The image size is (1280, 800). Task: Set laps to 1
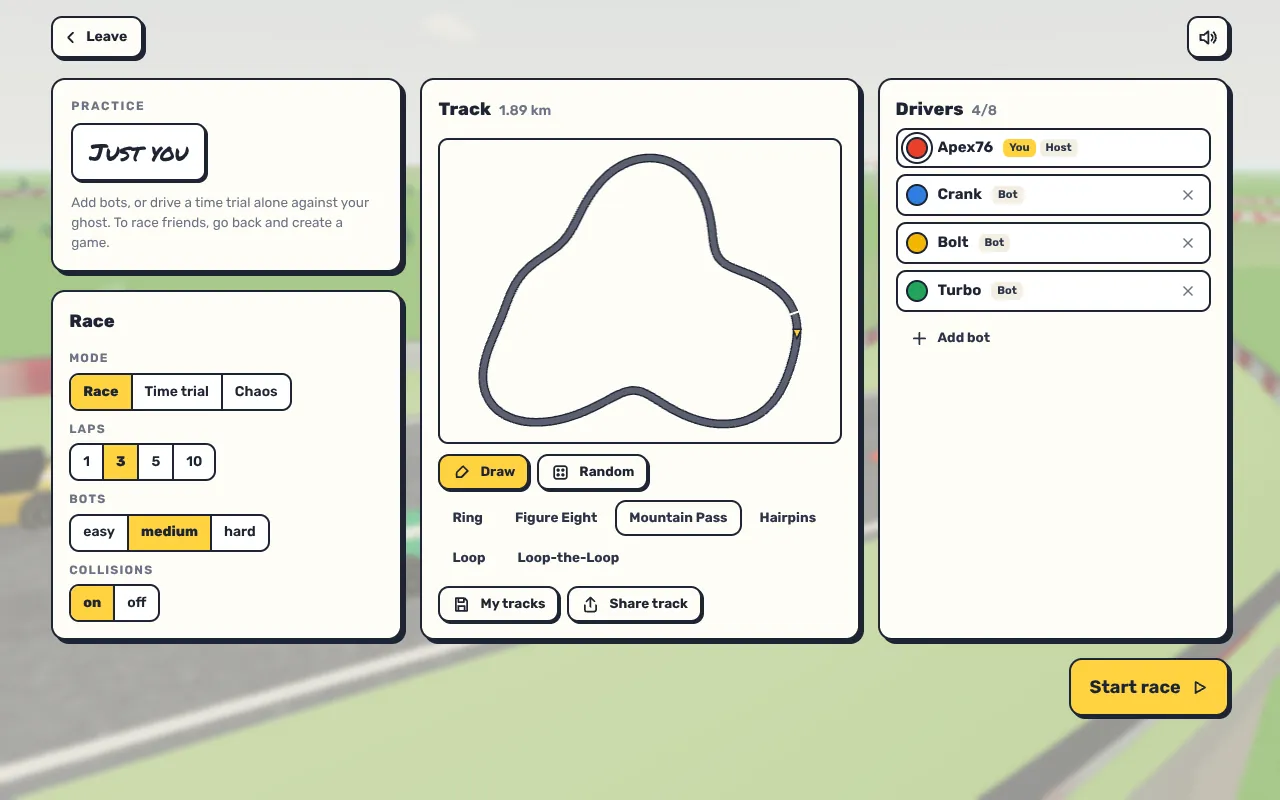[87, 462]
